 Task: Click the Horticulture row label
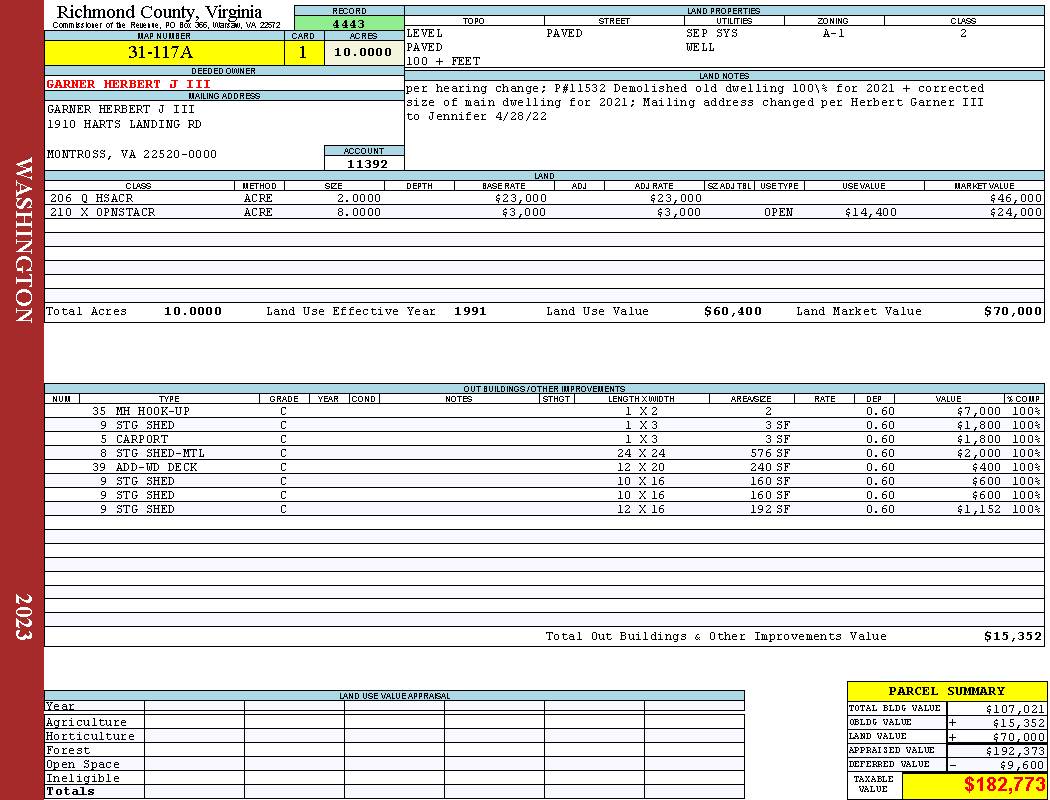pyautogui.click(x=90, y=736)
